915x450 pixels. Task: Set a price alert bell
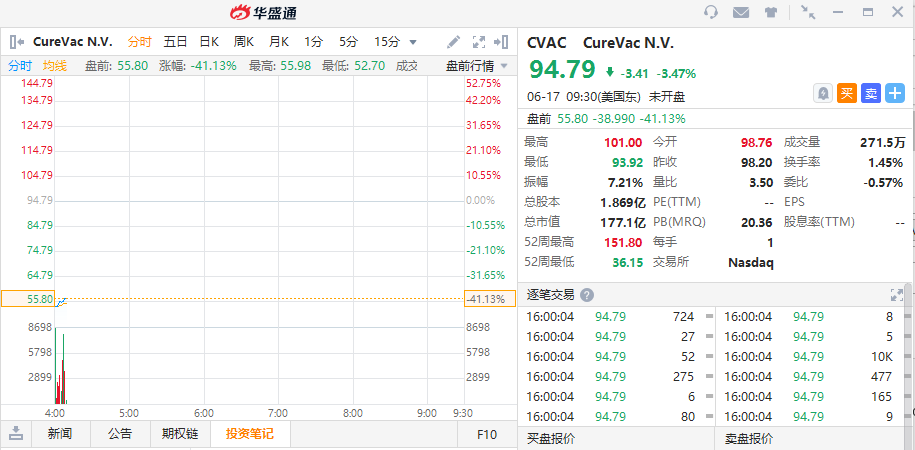point(823,93)
